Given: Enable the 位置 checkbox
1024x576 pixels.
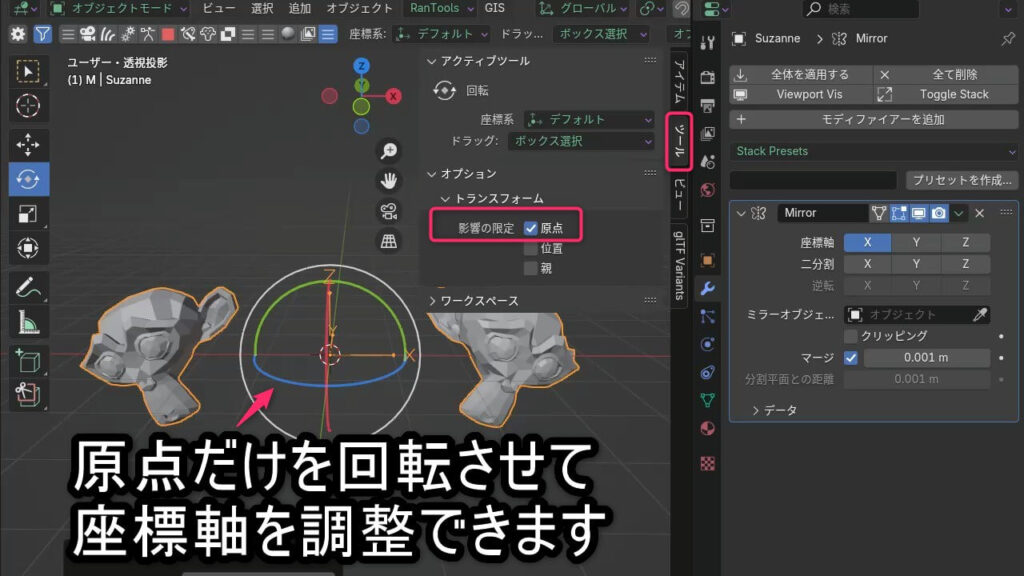Looking at the screenshot, I should [531, 248].
